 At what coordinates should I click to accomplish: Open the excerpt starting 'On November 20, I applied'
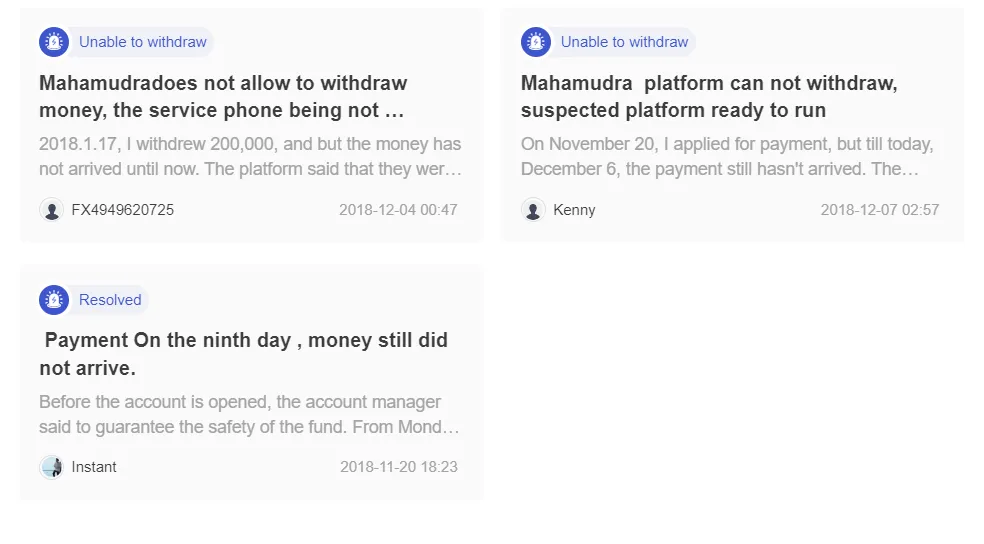pos(727,156)
